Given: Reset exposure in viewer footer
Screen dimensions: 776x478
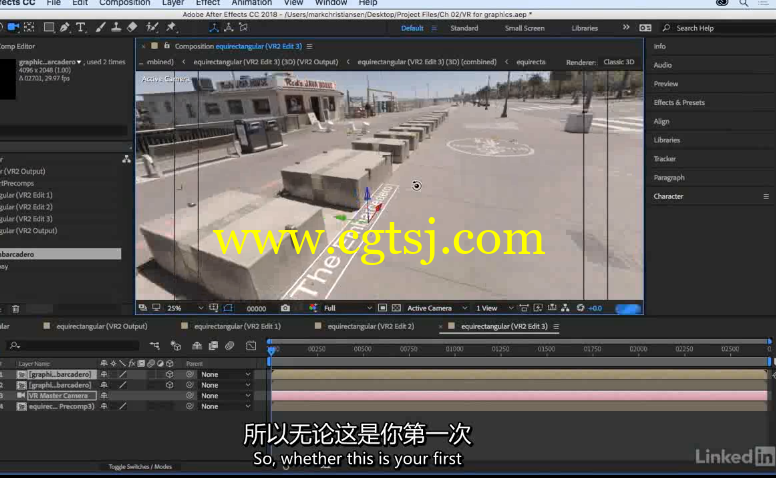Looking at the screenshot, I should pos(581,308).
